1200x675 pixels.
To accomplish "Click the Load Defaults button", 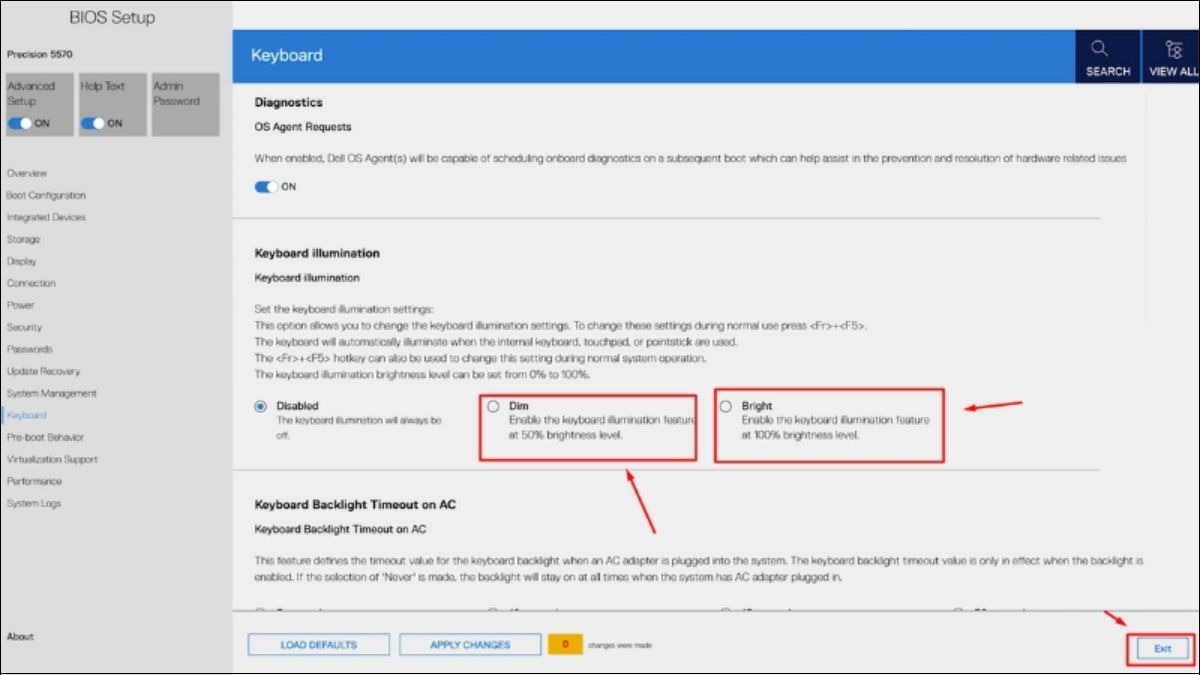I will point(318,645).
